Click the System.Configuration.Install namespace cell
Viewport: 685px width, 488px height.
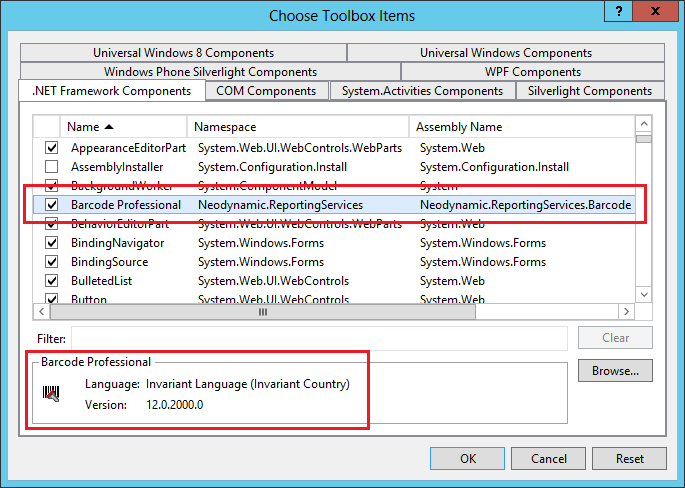click(x=273, y=167)
